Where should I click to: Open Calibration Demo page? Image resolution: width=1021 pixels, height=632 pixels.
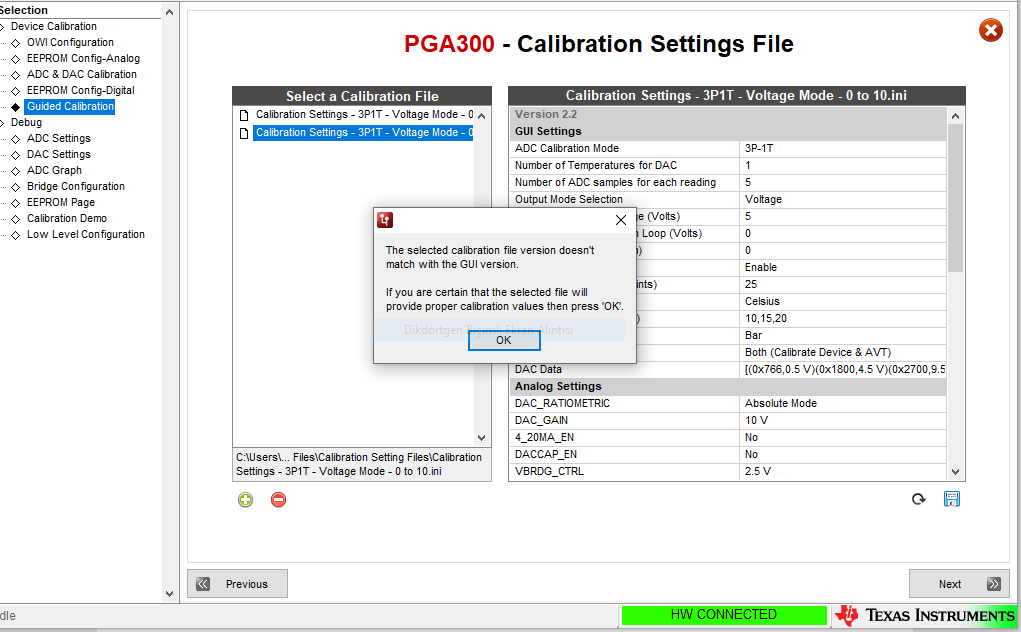point(66,219)
